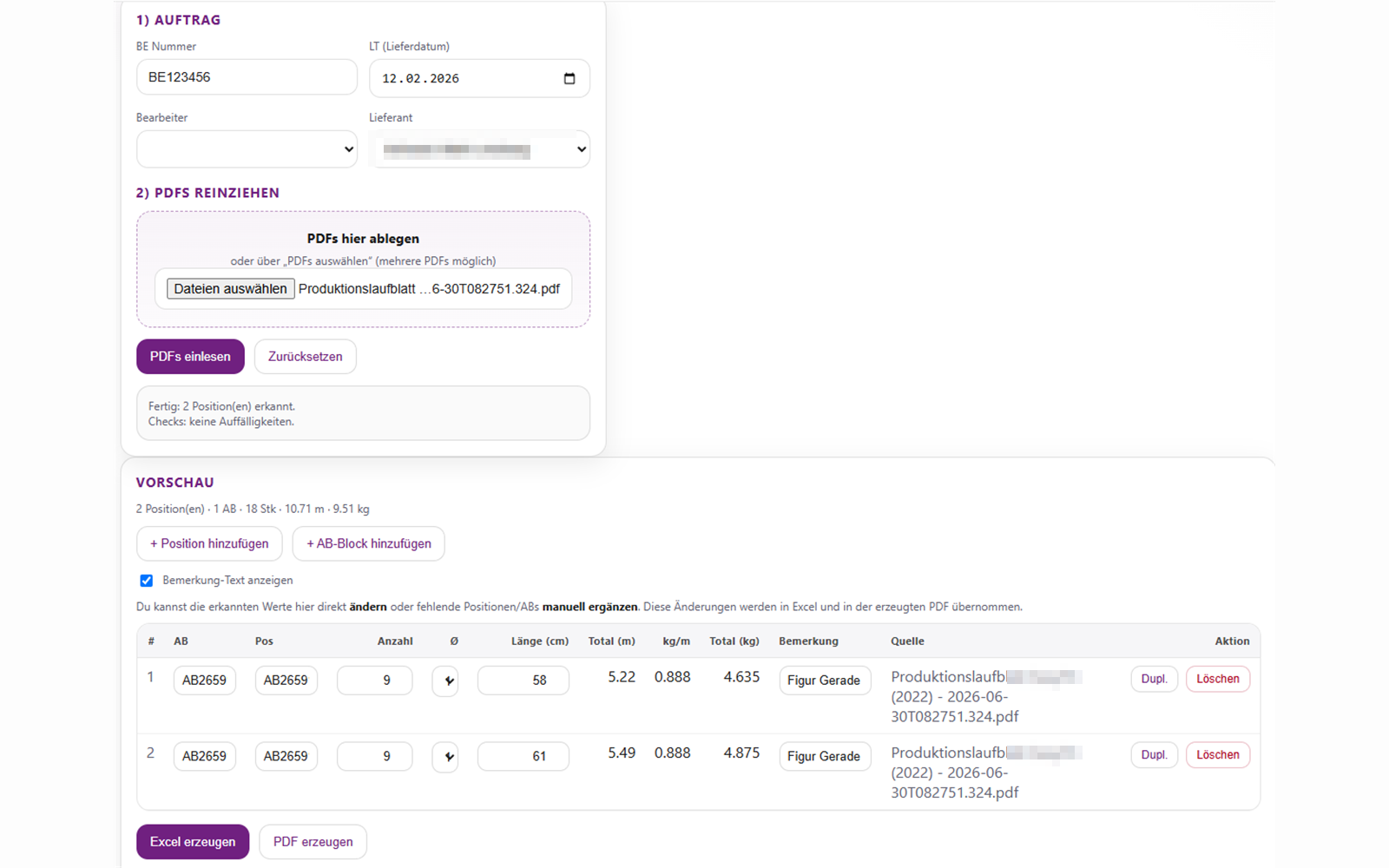Click the LT Lieferdatum date field
The image size is (1389, 868).
(x=479, y=78)
